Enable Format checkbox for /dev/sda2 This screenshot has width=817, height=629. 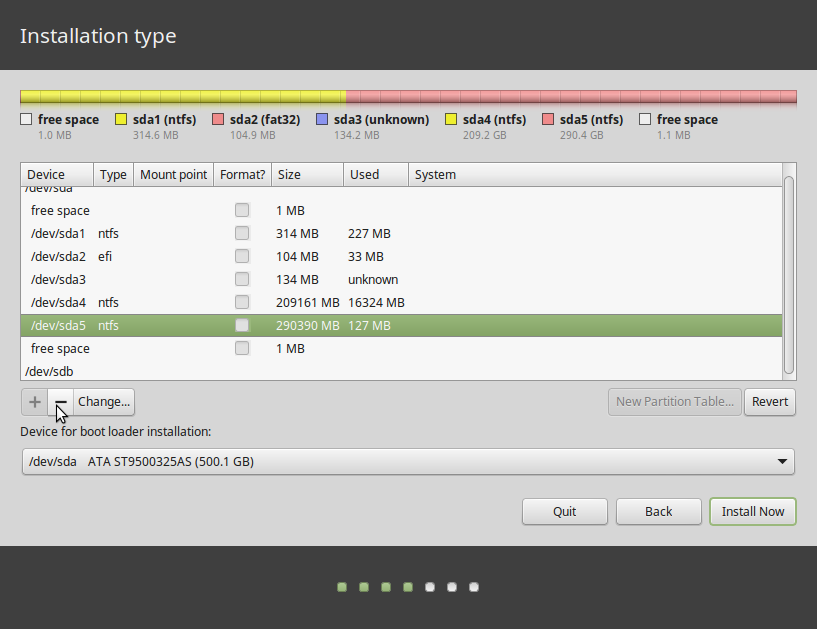tap(242, 257)
